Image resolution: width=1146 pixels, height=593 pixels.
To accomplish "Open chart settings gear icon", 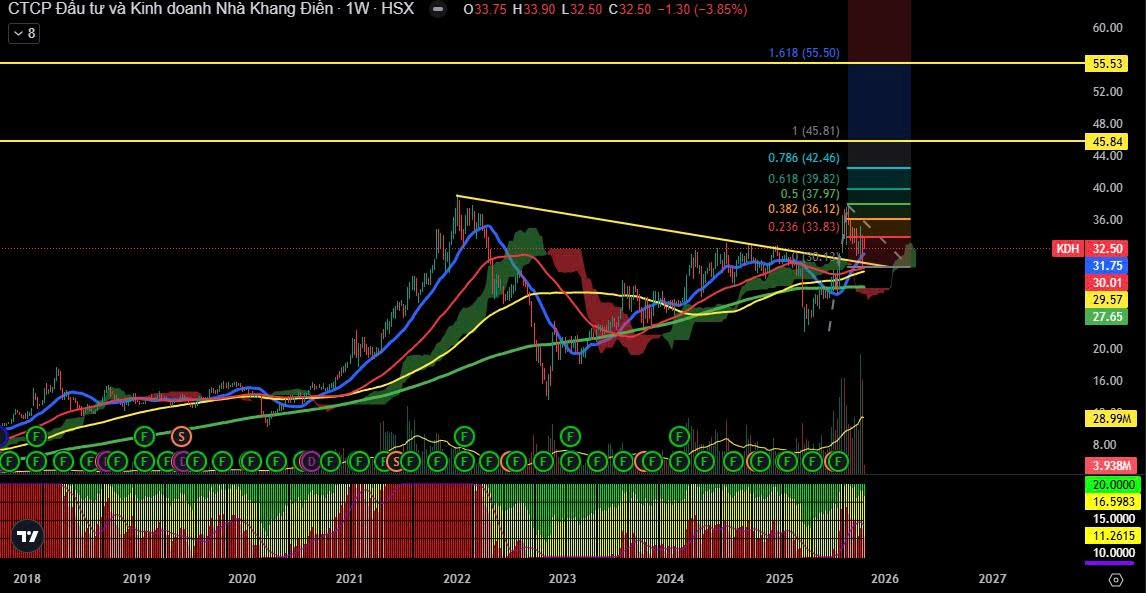I will [1115, 580].
